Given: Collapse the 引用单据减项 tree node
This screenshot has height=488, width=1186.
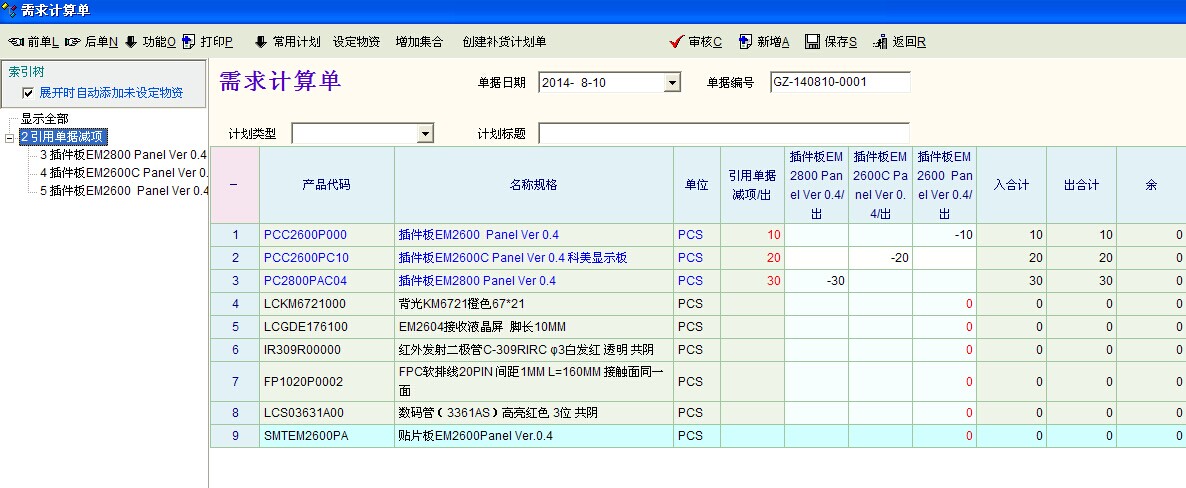Looking at the screenshot, I should tap(10, 138).
